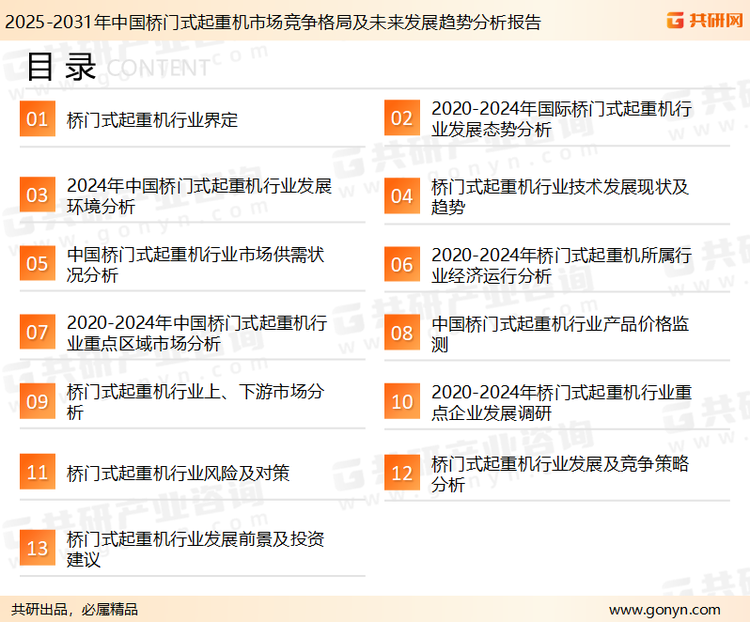Click the report title at the top
This screenshot has height=622, width=750.
click(x=273, y=21)
